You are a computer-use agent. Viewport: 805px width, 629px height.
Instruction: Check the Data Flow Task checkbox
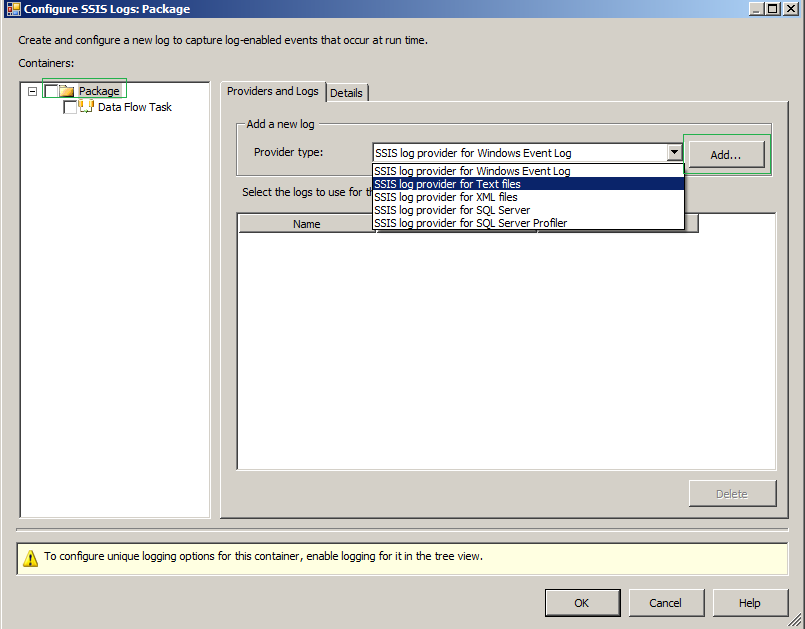pyautogui.click(x=70, y=107)
